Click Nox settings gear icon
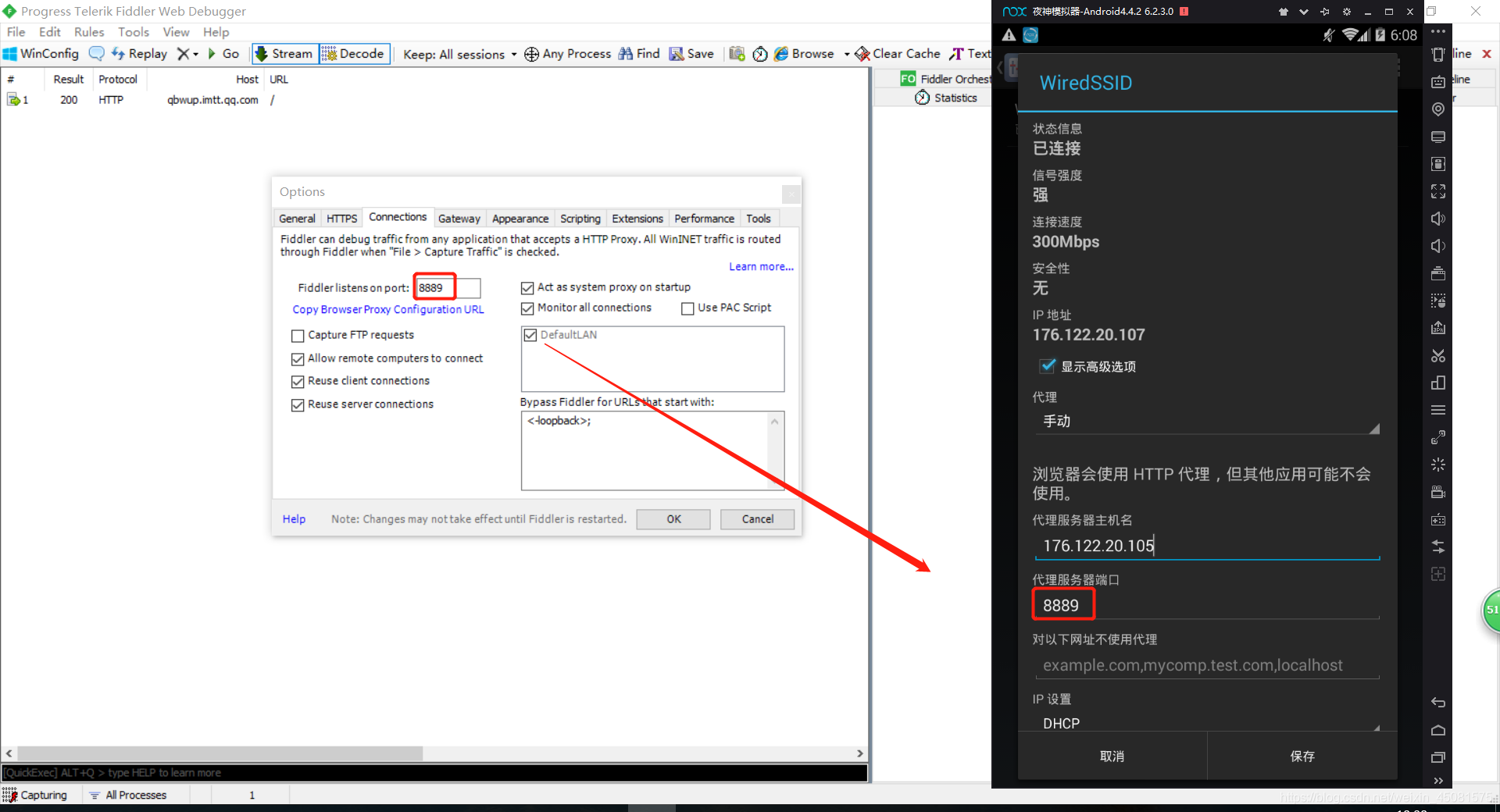Viewport: 1500px width, 812px height. (1347, 12)
